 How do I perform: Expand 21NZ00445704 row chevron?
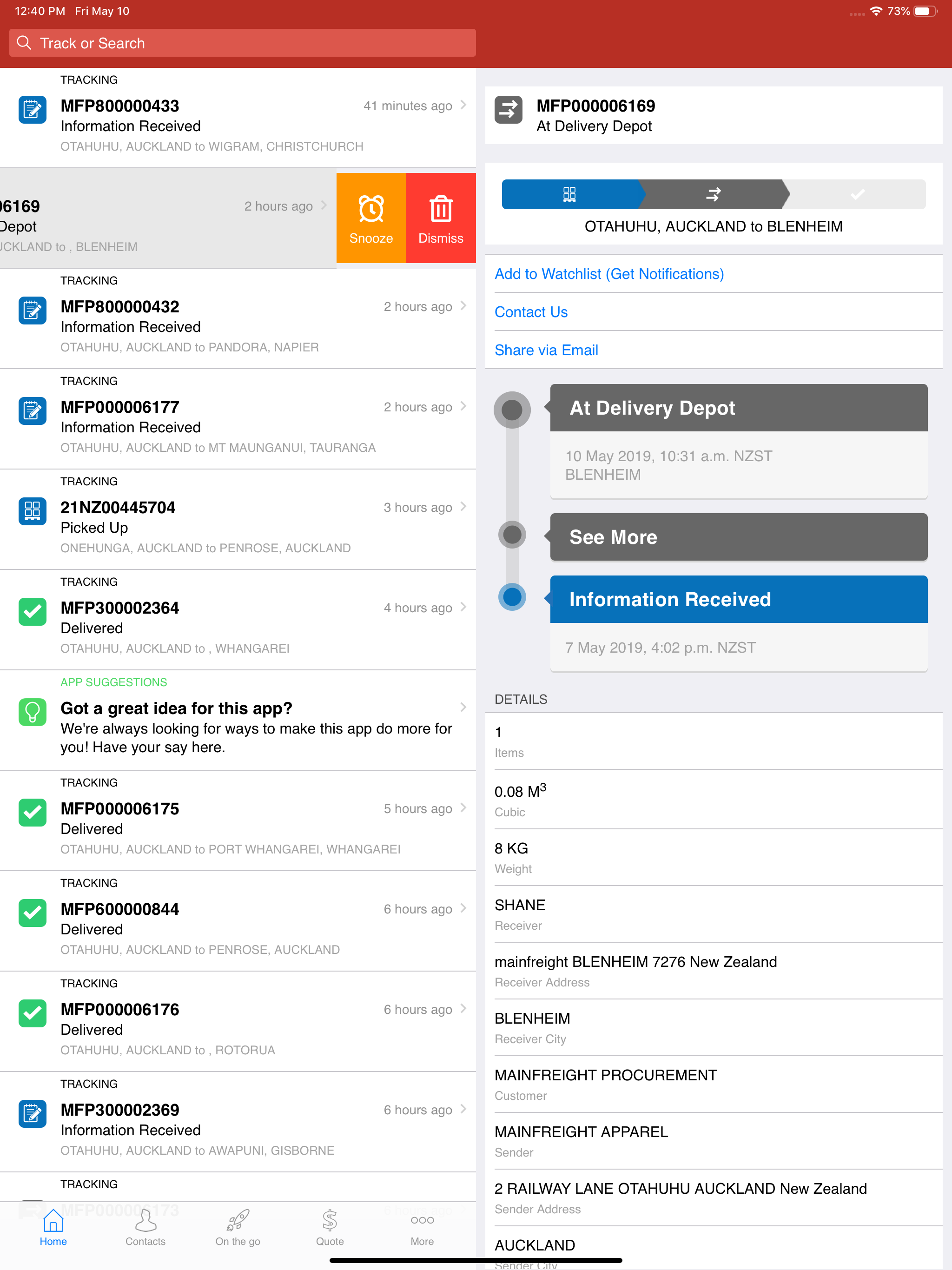click(463, 507)
